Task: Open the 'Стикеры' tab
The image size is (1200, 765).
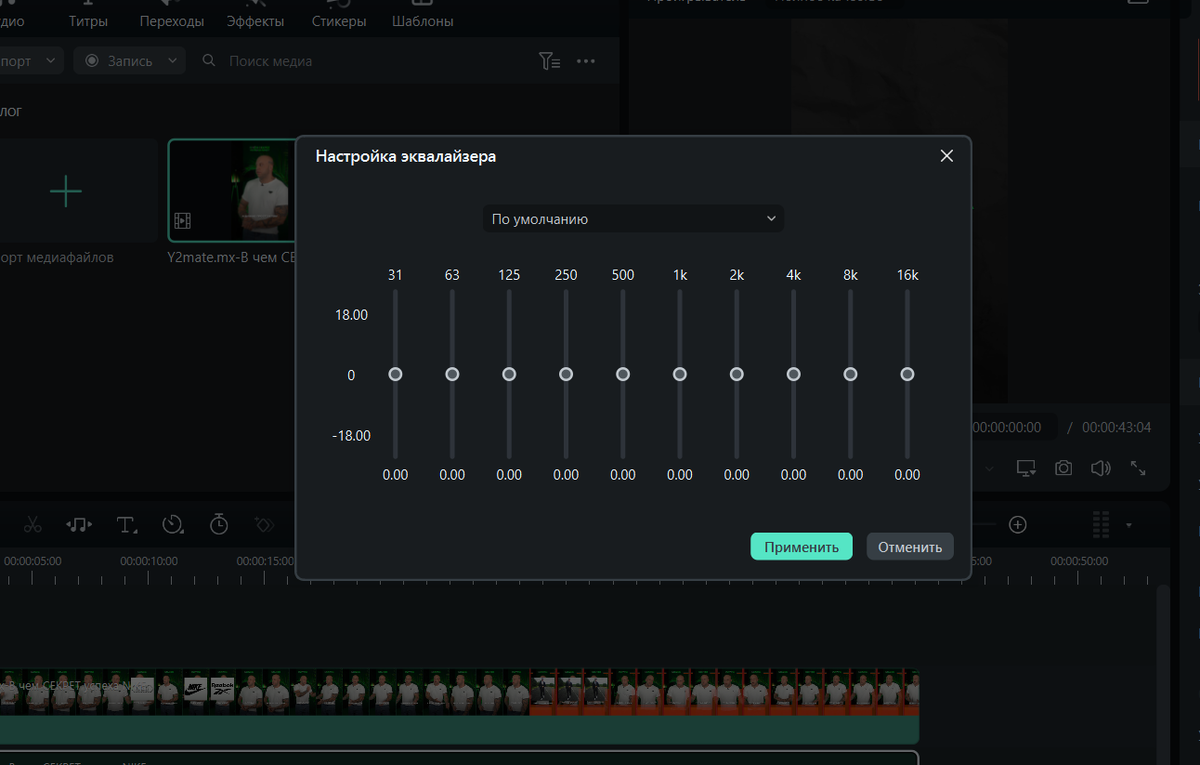Action: point(338,19)
